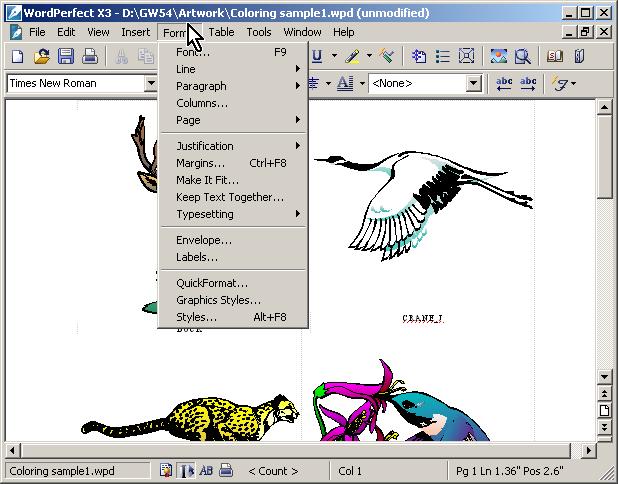
Task: Click the document icon left of File menu
Action: click(x=16, y=32)
